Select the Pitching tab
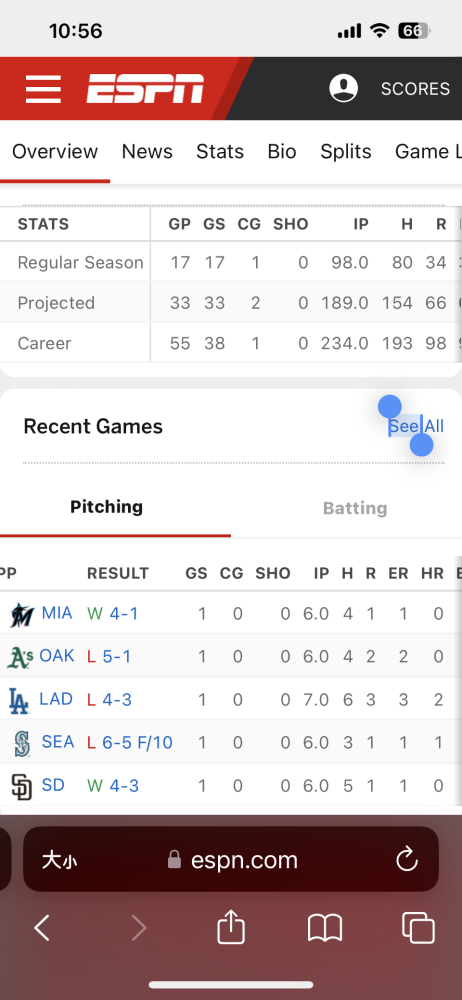 coord(107,507)
